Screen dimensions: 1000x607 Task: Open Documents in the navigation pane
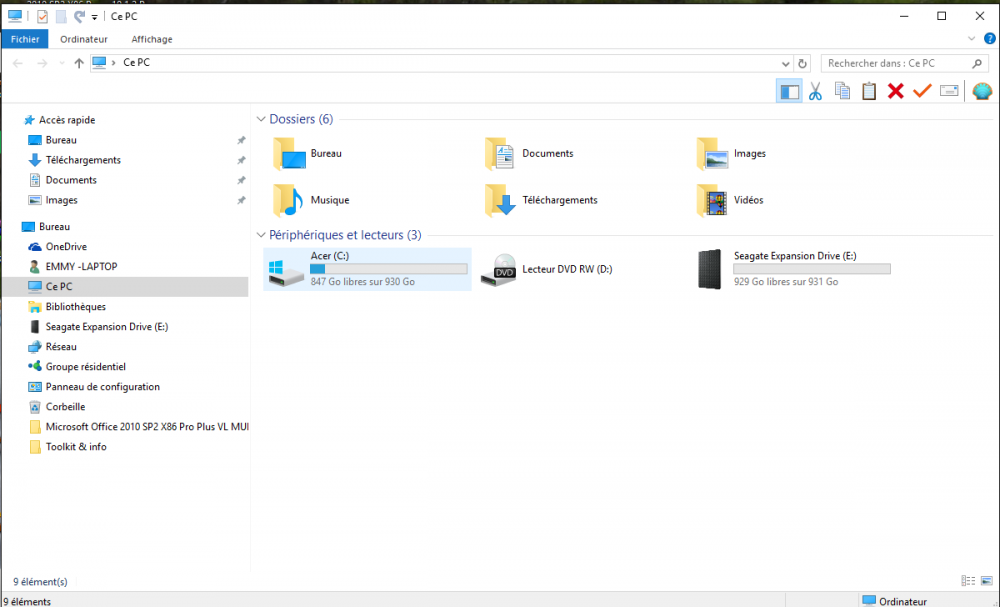[x=71, y=180]
